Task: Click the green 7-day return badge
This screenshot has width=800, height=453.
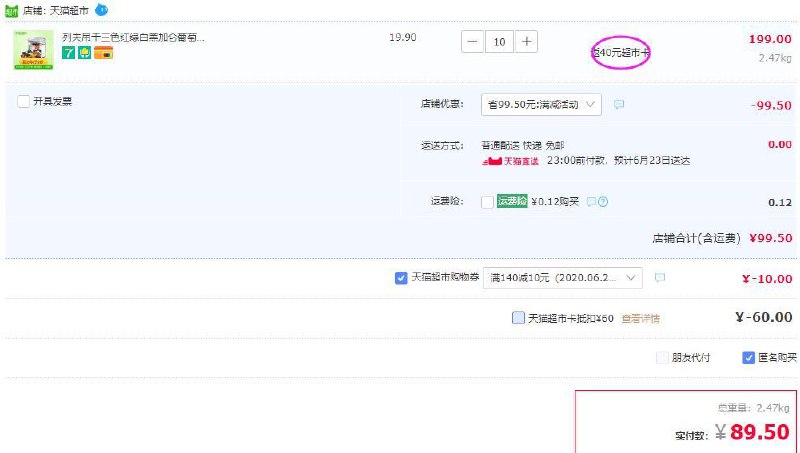Action: pyautogui.click(x=68, y=53)
